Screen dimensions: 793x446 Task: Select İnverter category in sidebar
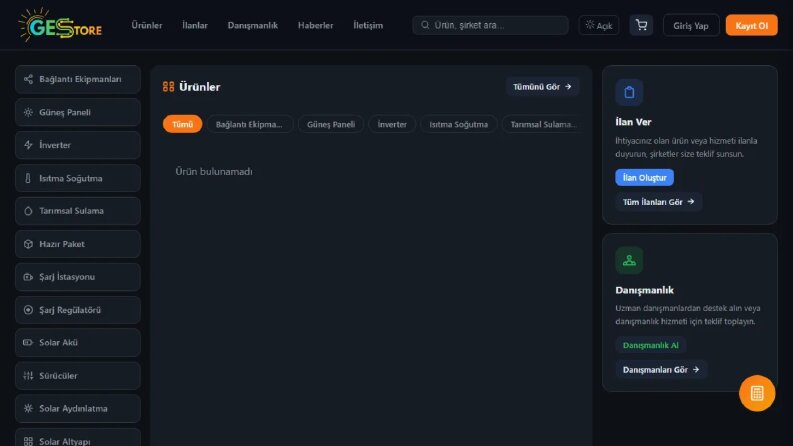[78, 145]
